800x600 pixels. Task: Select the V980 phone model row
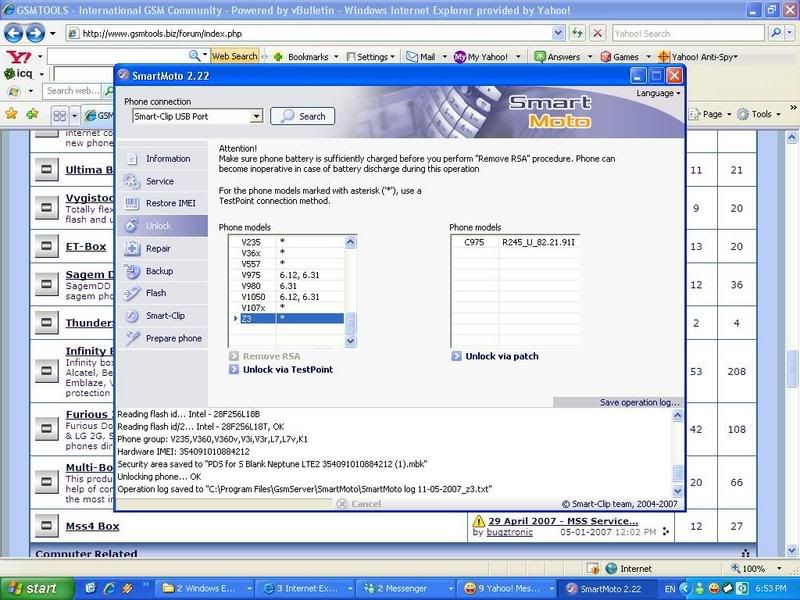click(286, 286)
